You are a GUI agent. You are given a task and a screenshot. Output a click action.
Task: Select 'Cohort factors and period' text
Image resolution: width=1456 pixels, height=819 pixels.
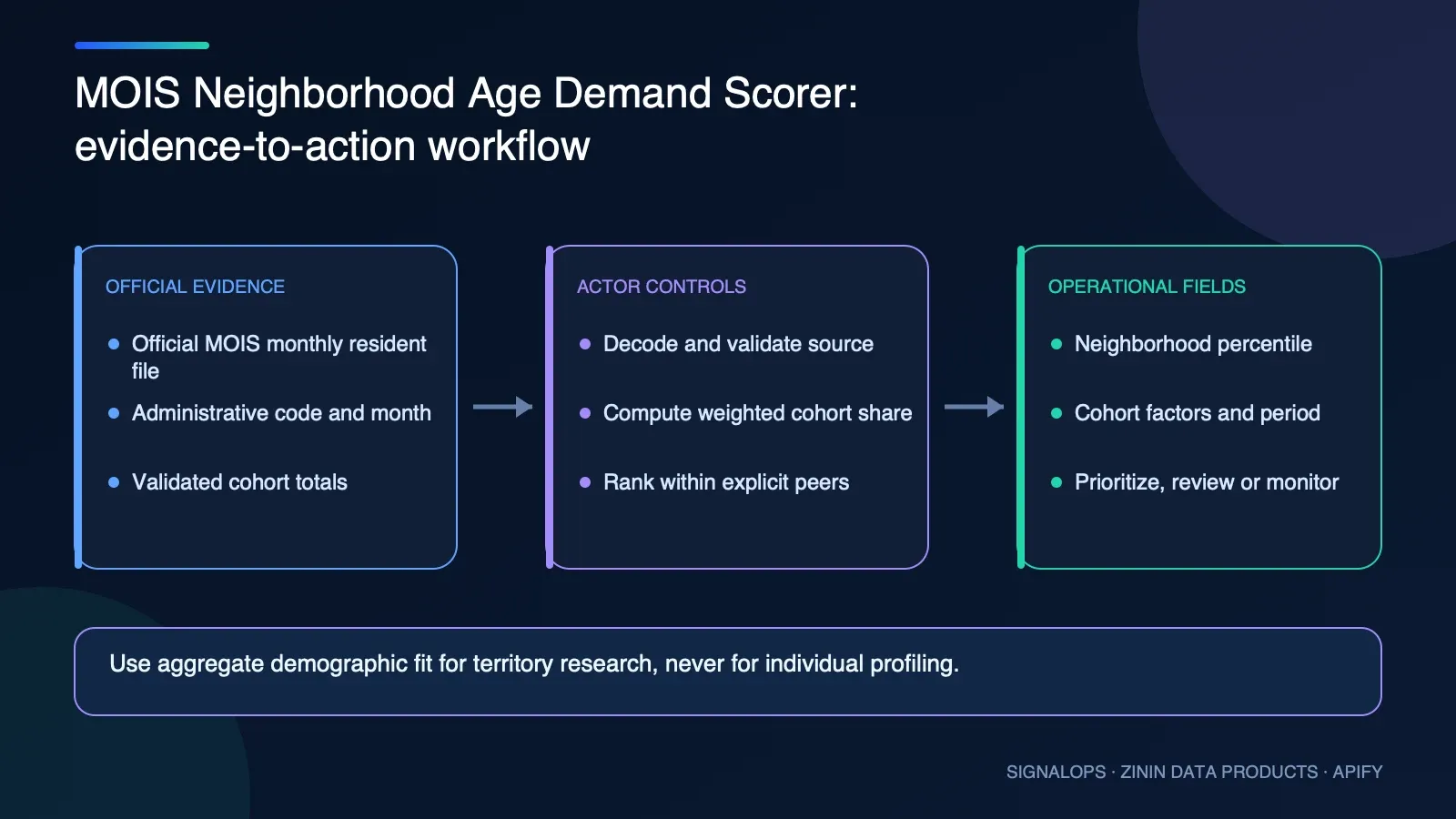(1197, 413)
